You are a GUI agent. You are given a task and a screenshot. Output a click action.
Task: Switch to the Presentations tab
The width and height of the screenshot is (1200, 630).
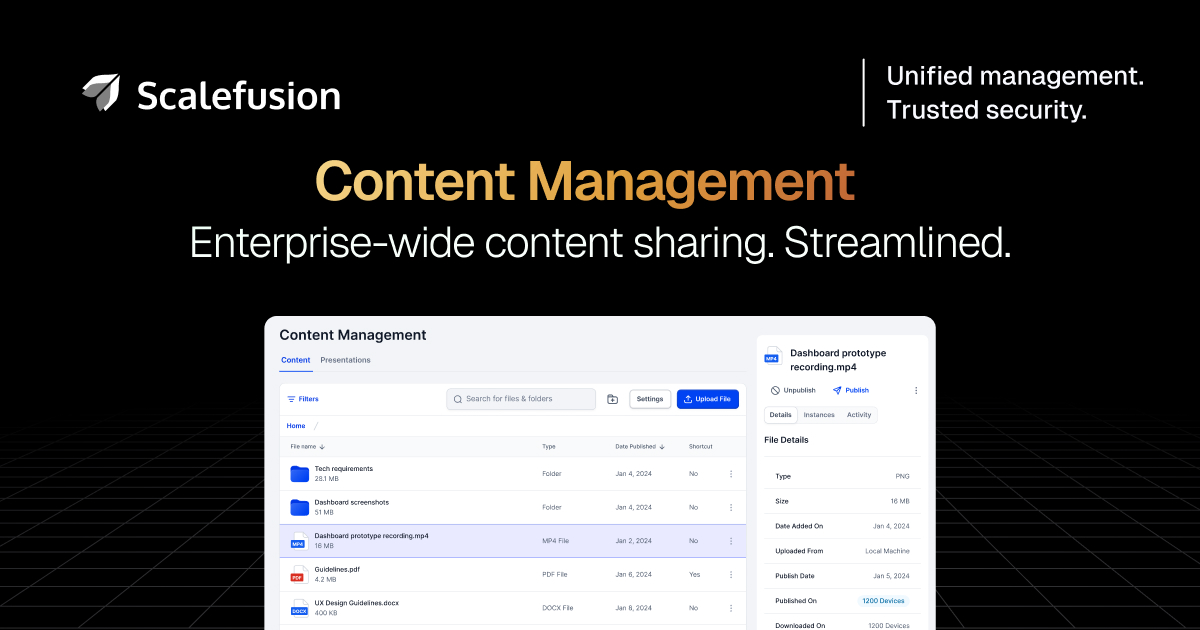point(345,360)
